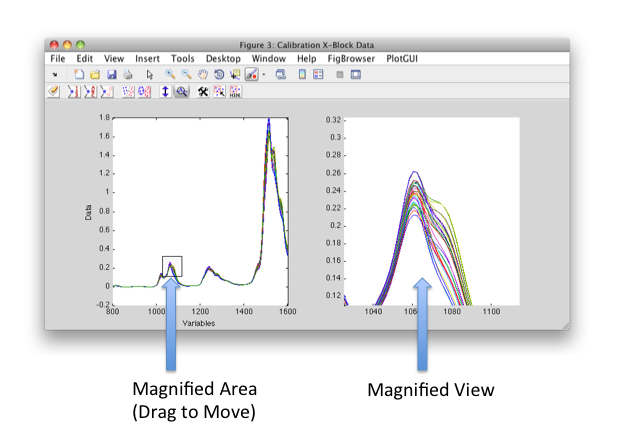This screenshot has width=622, height=437.
Task: Click the red close window button
Action: tap(54, 45)
